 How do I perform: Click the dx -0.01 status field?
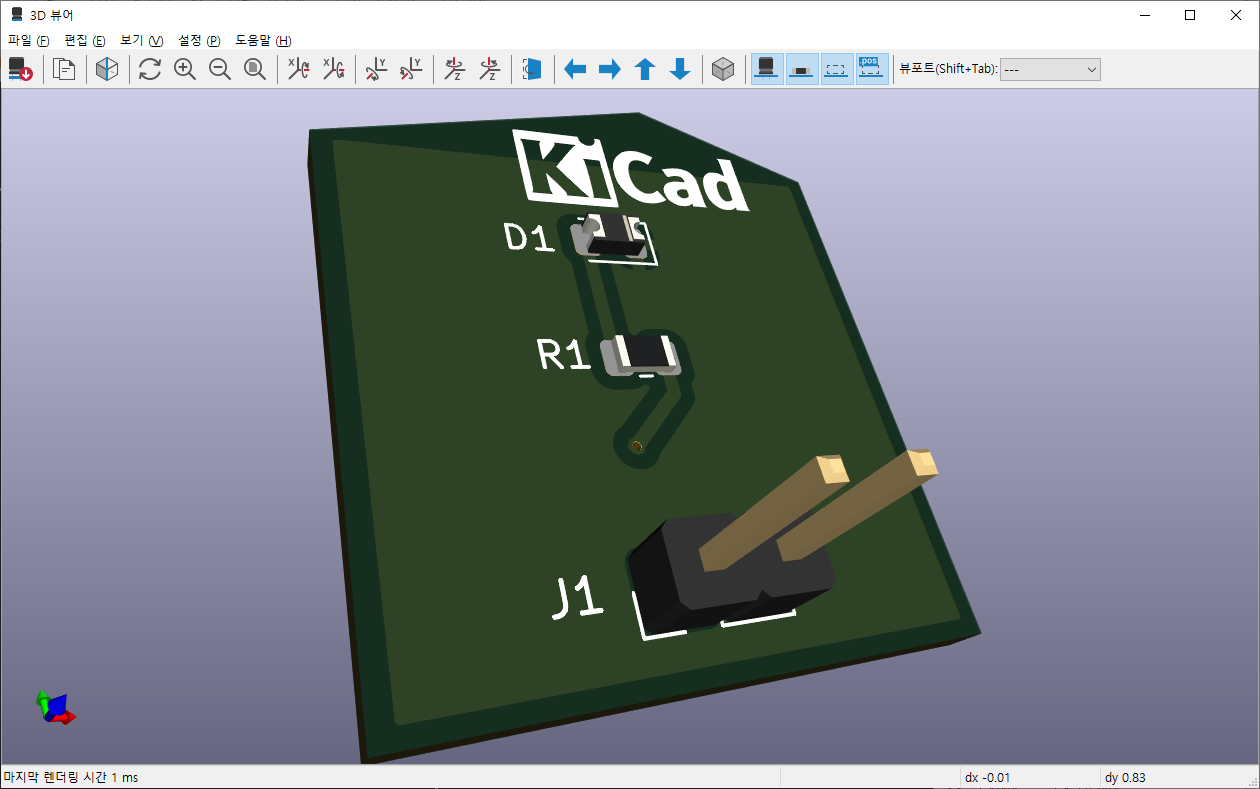click(x=988, y=777)
